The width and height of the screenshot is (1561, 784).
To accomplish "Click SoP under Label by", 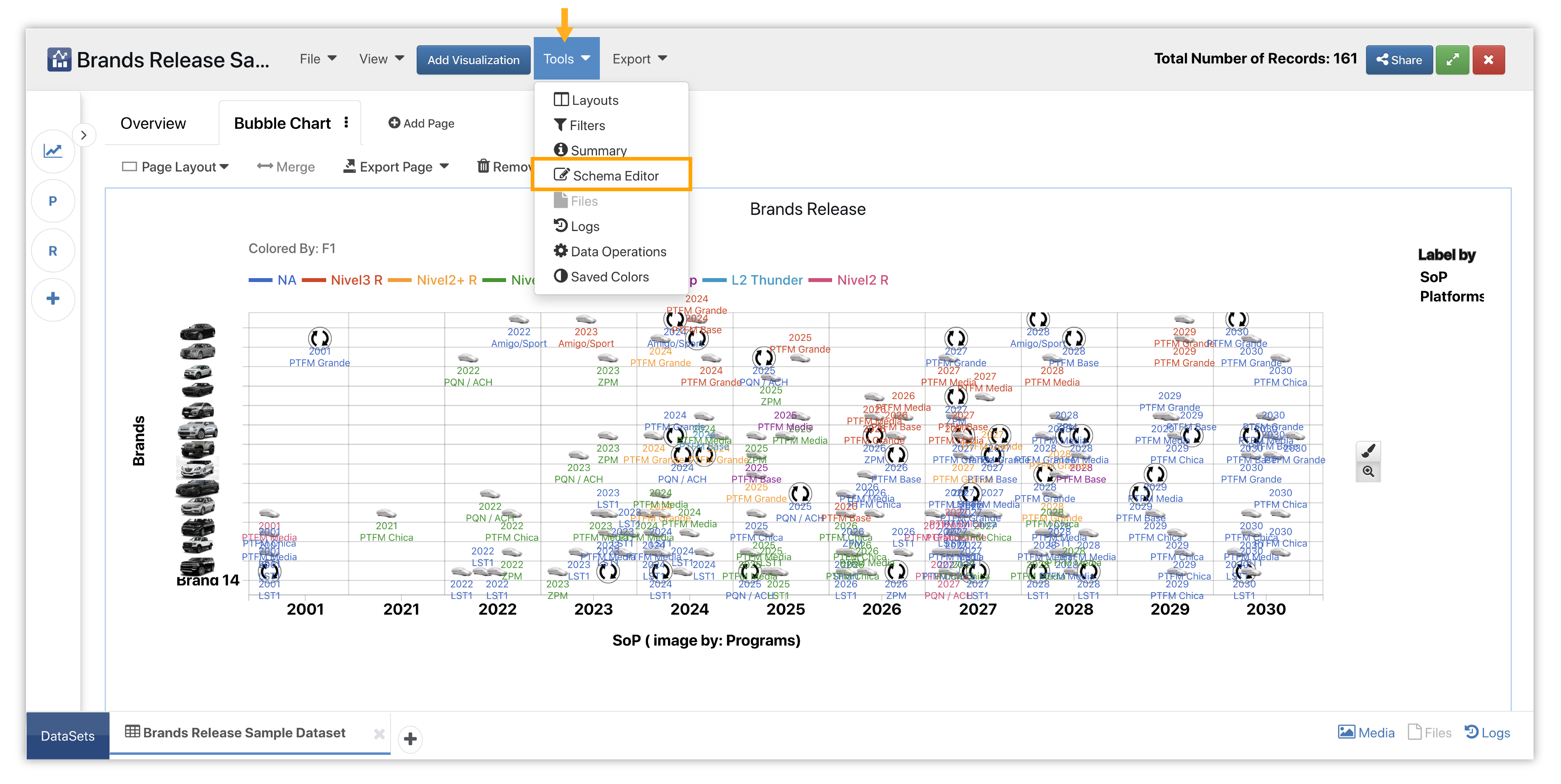I will [1433, 277].
